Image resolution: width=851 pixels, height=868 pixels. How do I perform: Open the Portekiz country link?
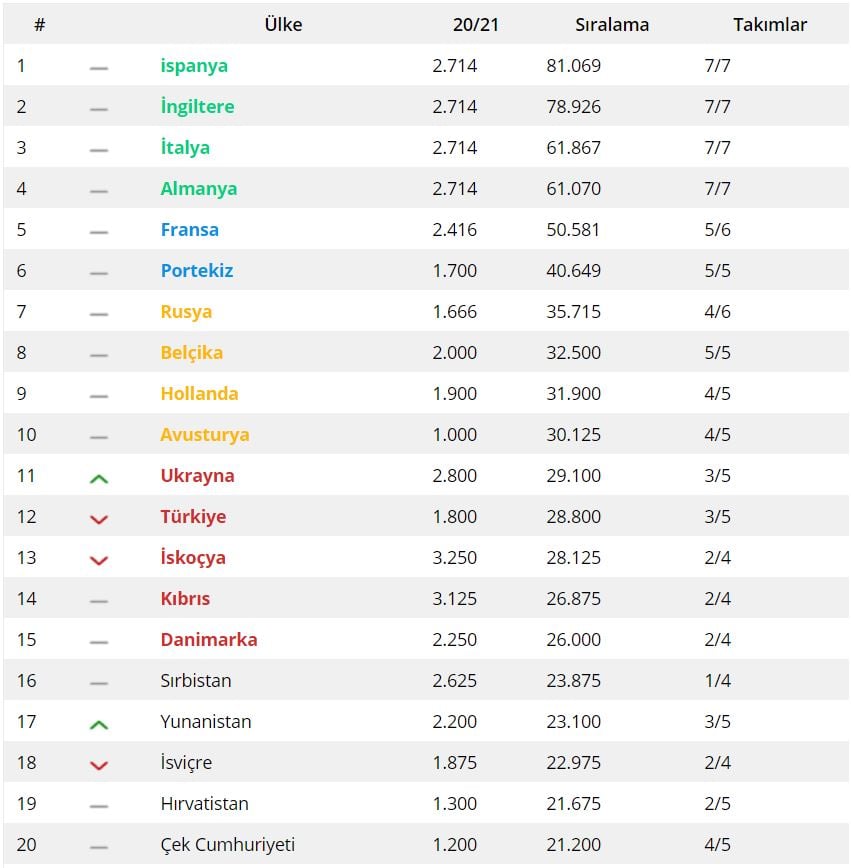(197, 270)
